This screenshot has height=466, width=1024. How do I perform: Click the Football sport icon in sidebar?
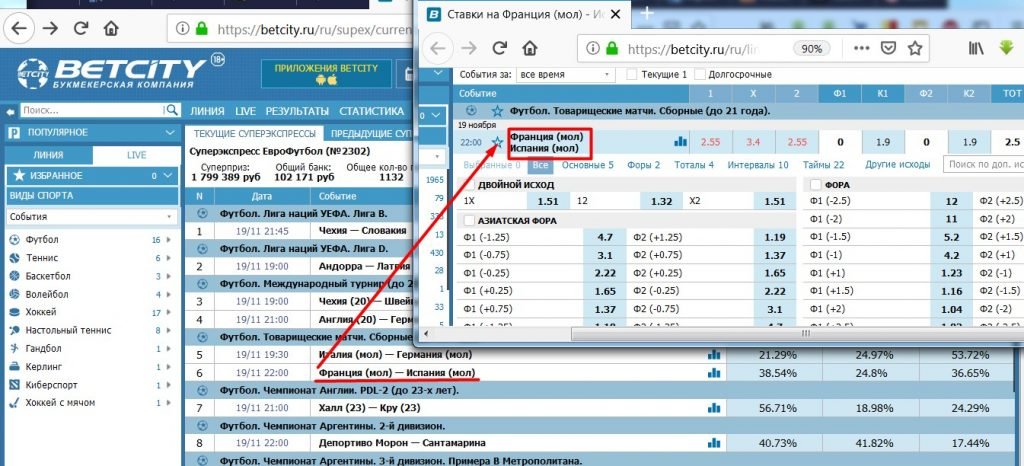14,240
